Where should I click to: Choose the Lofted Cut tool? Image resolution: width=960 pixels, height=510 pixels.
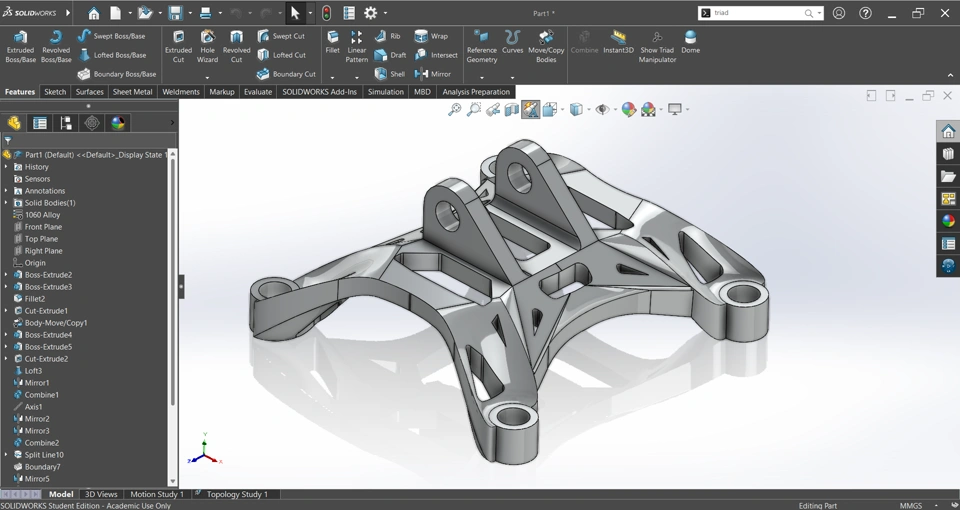tap(282, 55)
